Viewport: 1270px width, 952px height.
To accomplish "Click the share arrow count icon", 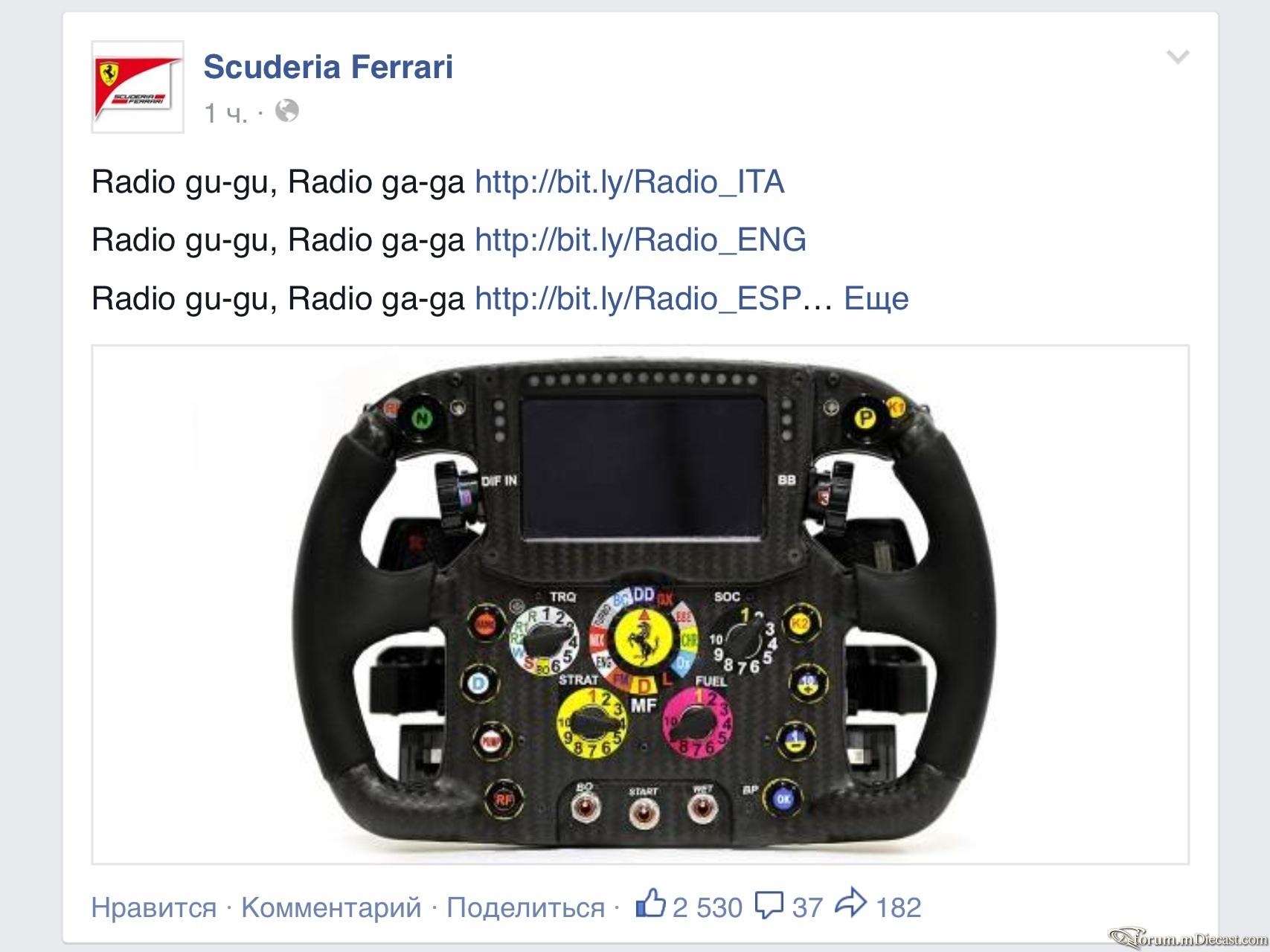I will point(850,903).
